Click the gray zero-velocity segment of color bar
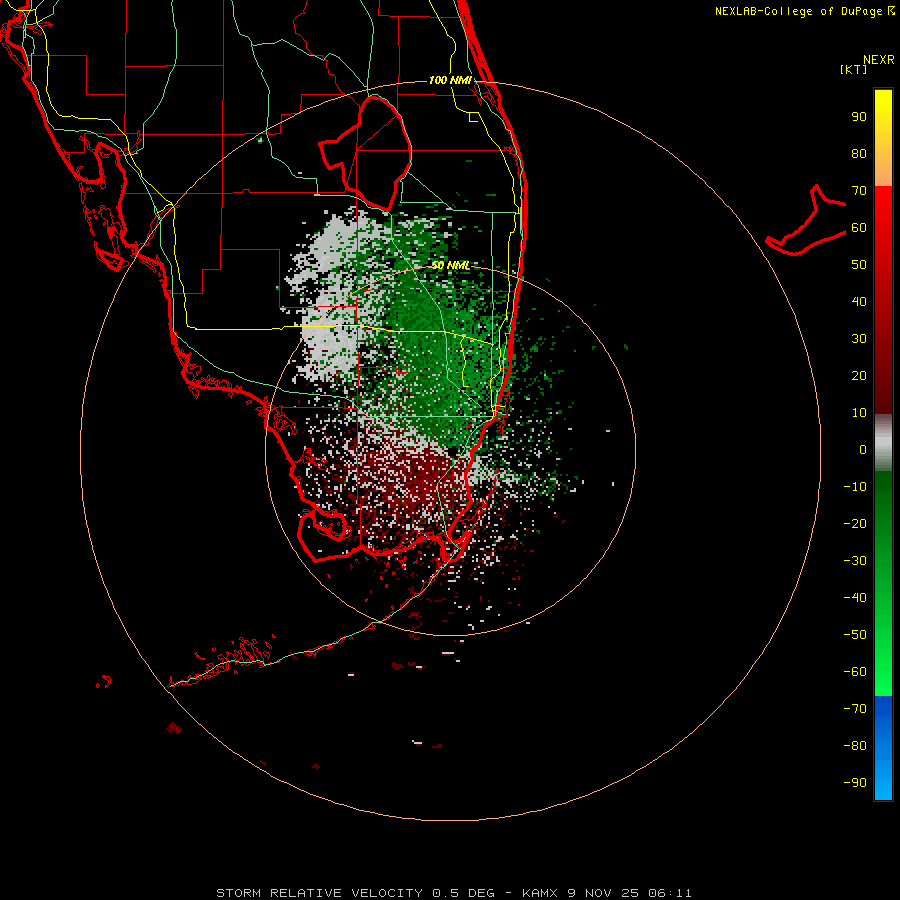The image size is (900, 900). (883, 443)
